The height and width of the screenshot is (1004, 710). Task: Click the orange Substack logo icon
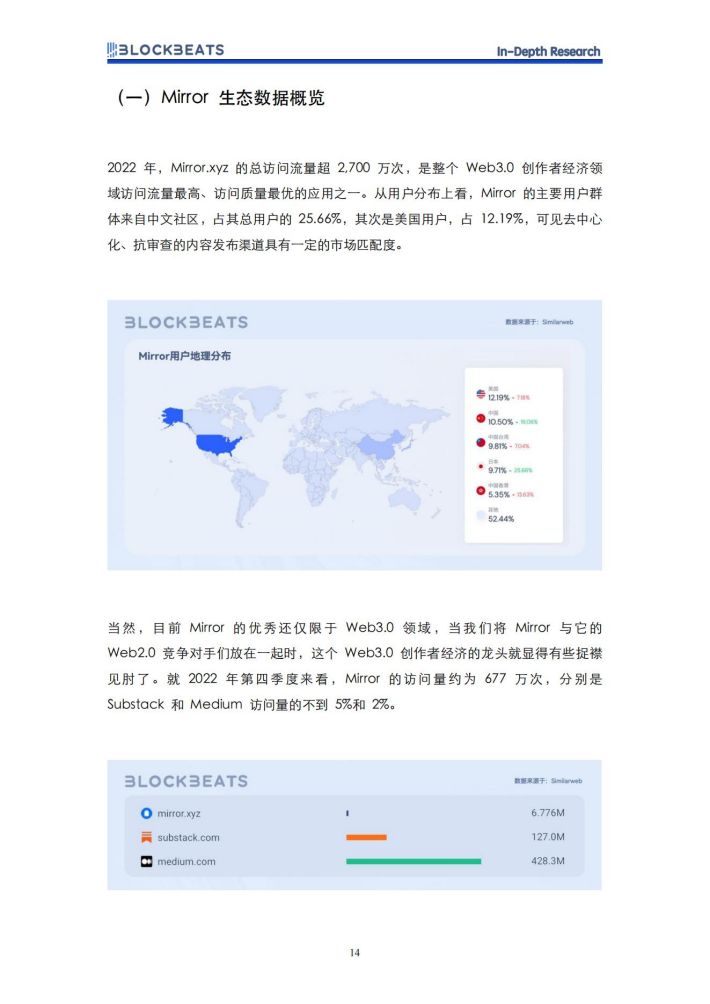[x=147, y=837]
